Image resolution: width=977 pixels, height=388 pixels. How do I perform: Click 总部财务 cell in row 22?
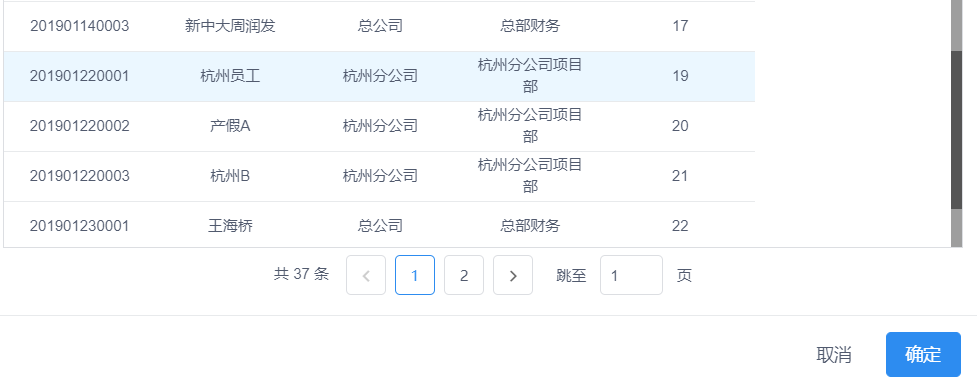click(530, 225)
